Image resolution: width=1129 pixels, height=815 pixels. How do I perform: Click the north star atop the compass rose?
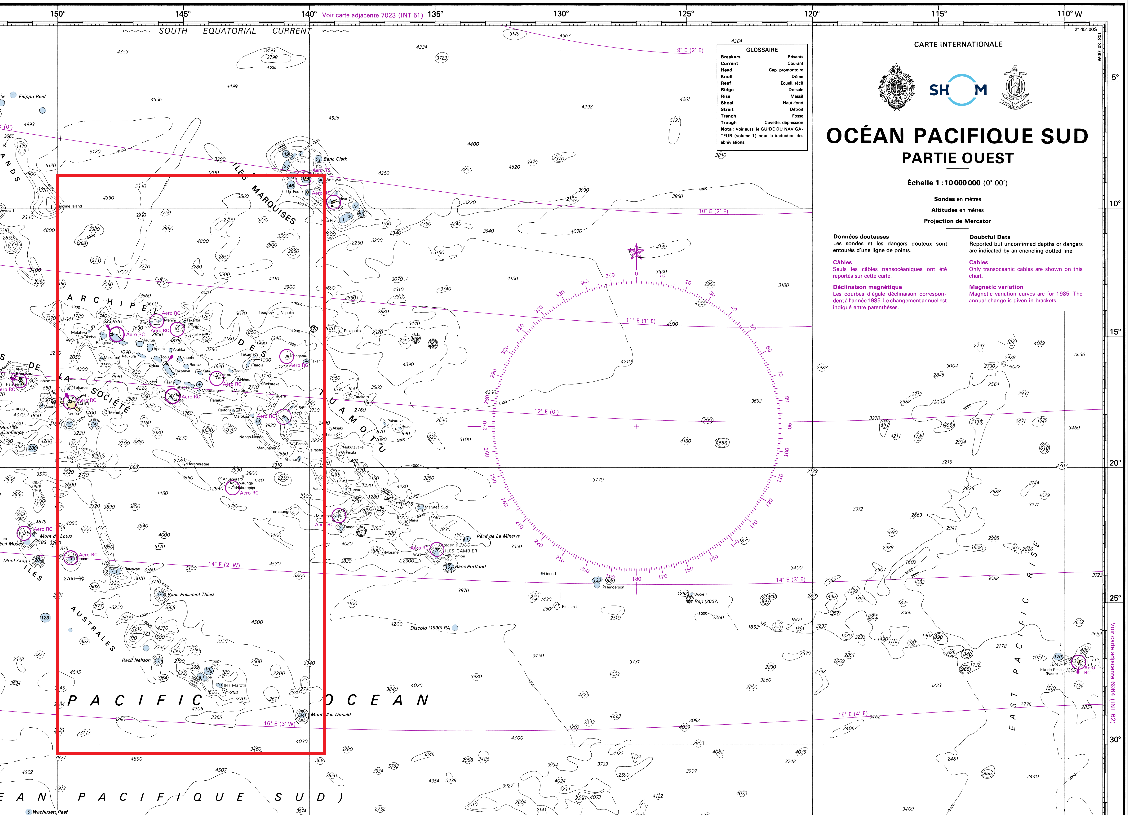(x=636, y=252)
